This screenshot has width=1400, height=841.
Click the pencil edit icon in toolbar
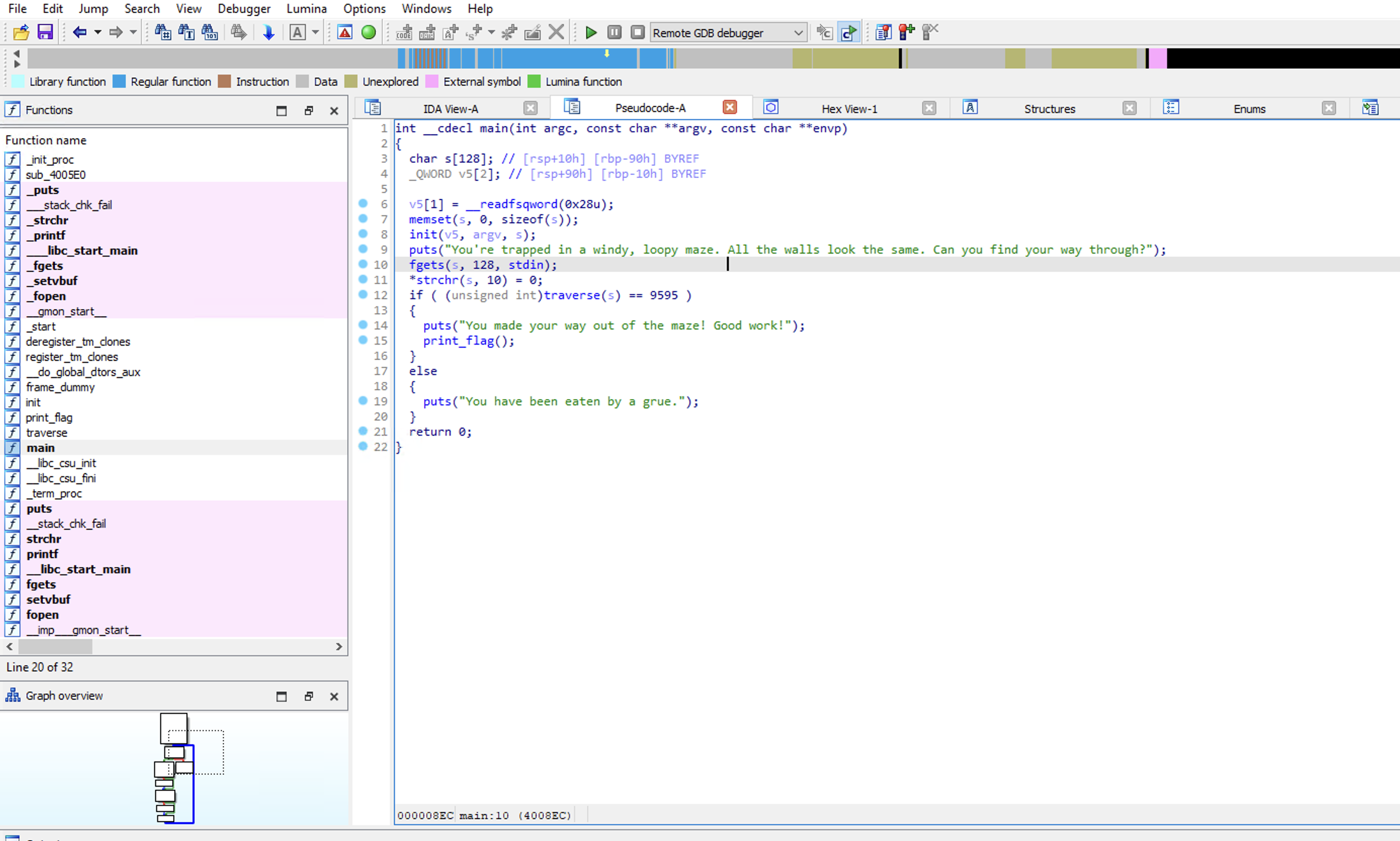pos(533,32)
